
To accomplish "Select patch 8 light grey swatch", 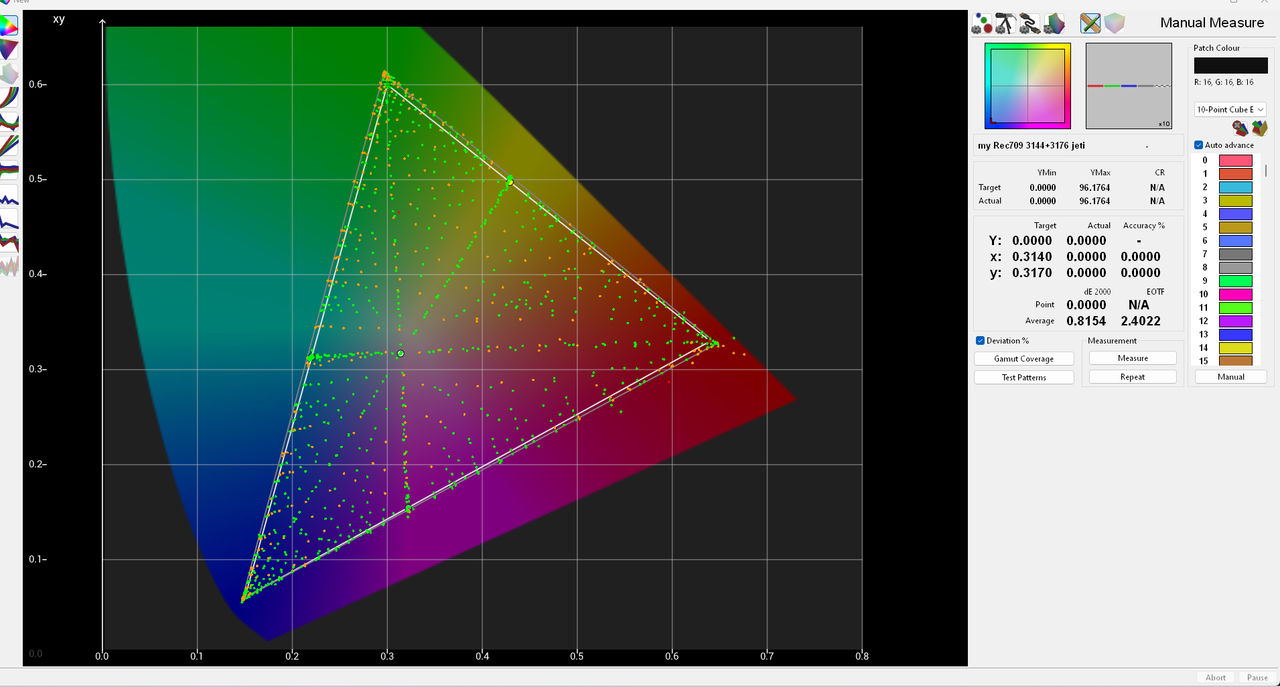I will 1235,267.
